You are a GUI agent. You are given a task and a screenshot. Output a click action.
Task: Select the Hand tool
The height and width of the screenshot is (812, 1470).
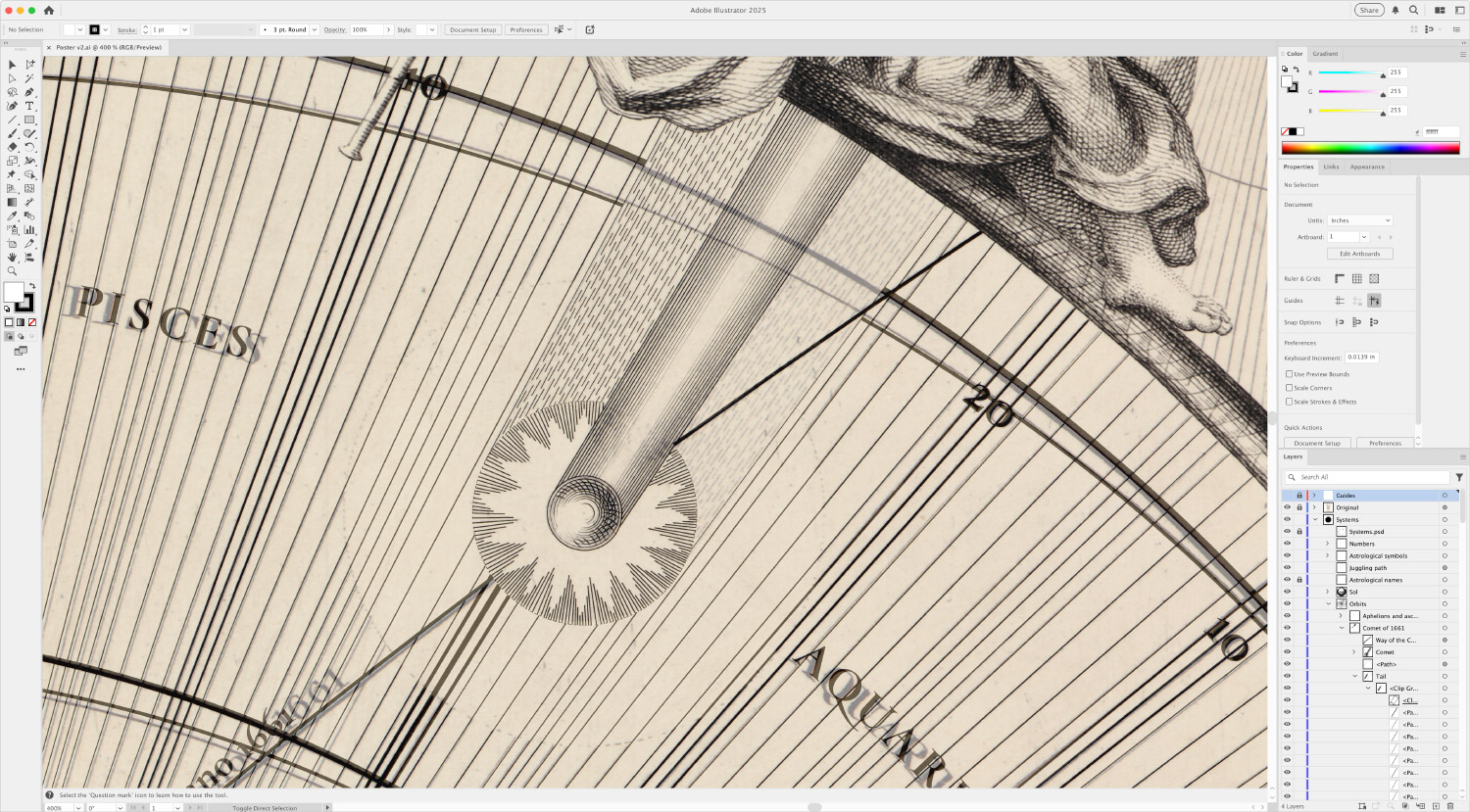(x=12, y=257)
